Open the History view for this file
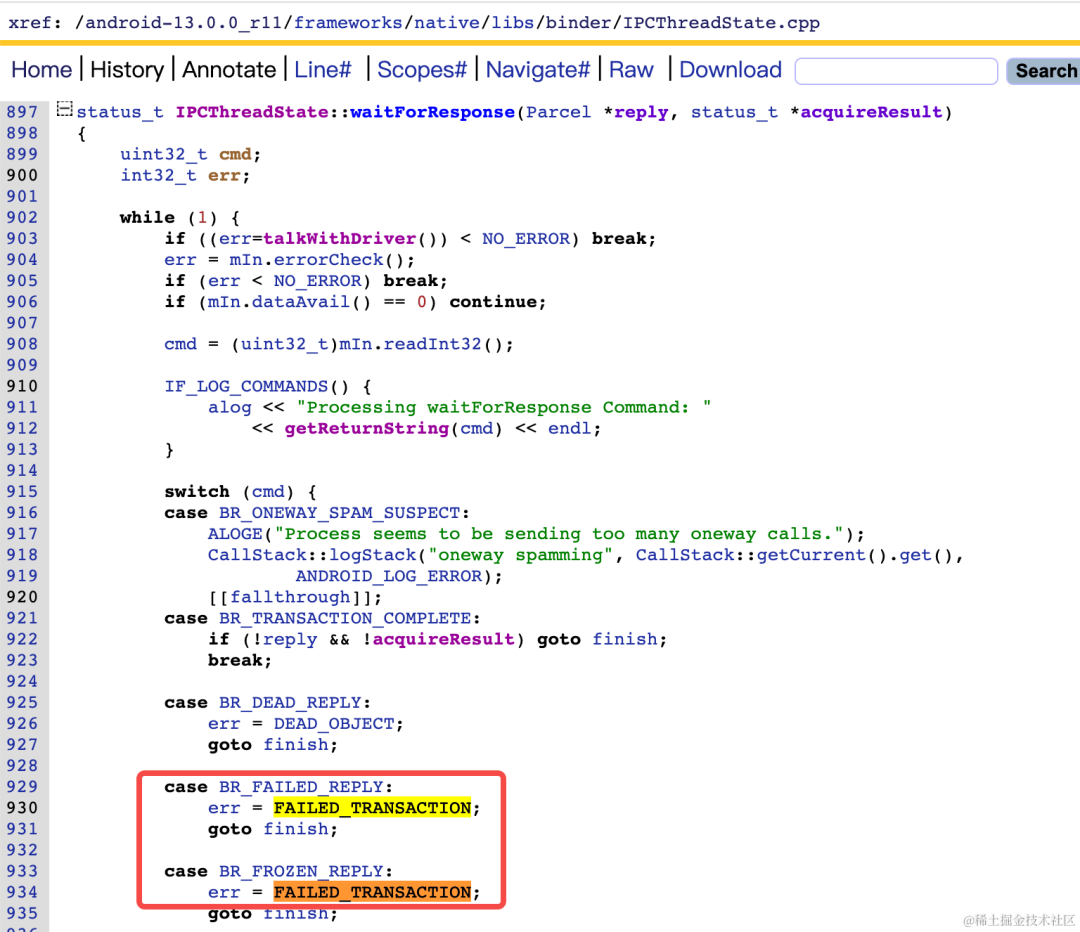1080x932 pixels. coord(127,70)
